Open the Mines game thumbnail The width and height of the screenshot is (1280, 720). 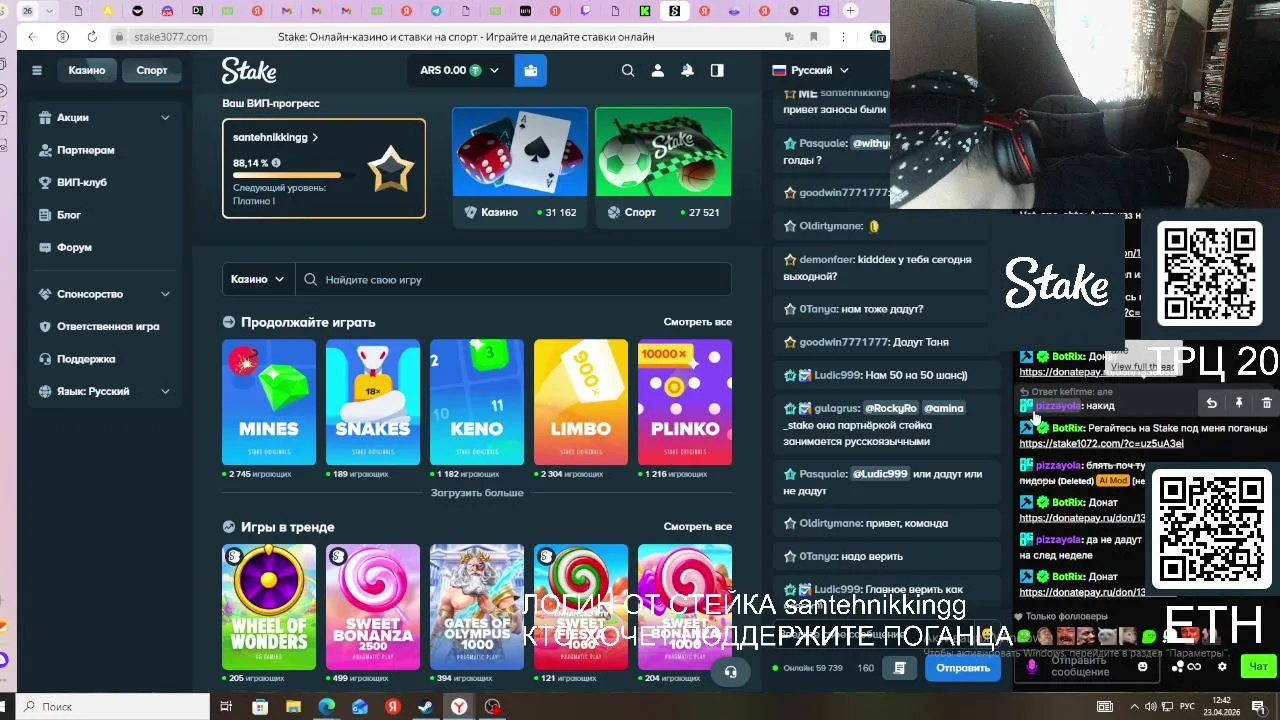point(269,402)
